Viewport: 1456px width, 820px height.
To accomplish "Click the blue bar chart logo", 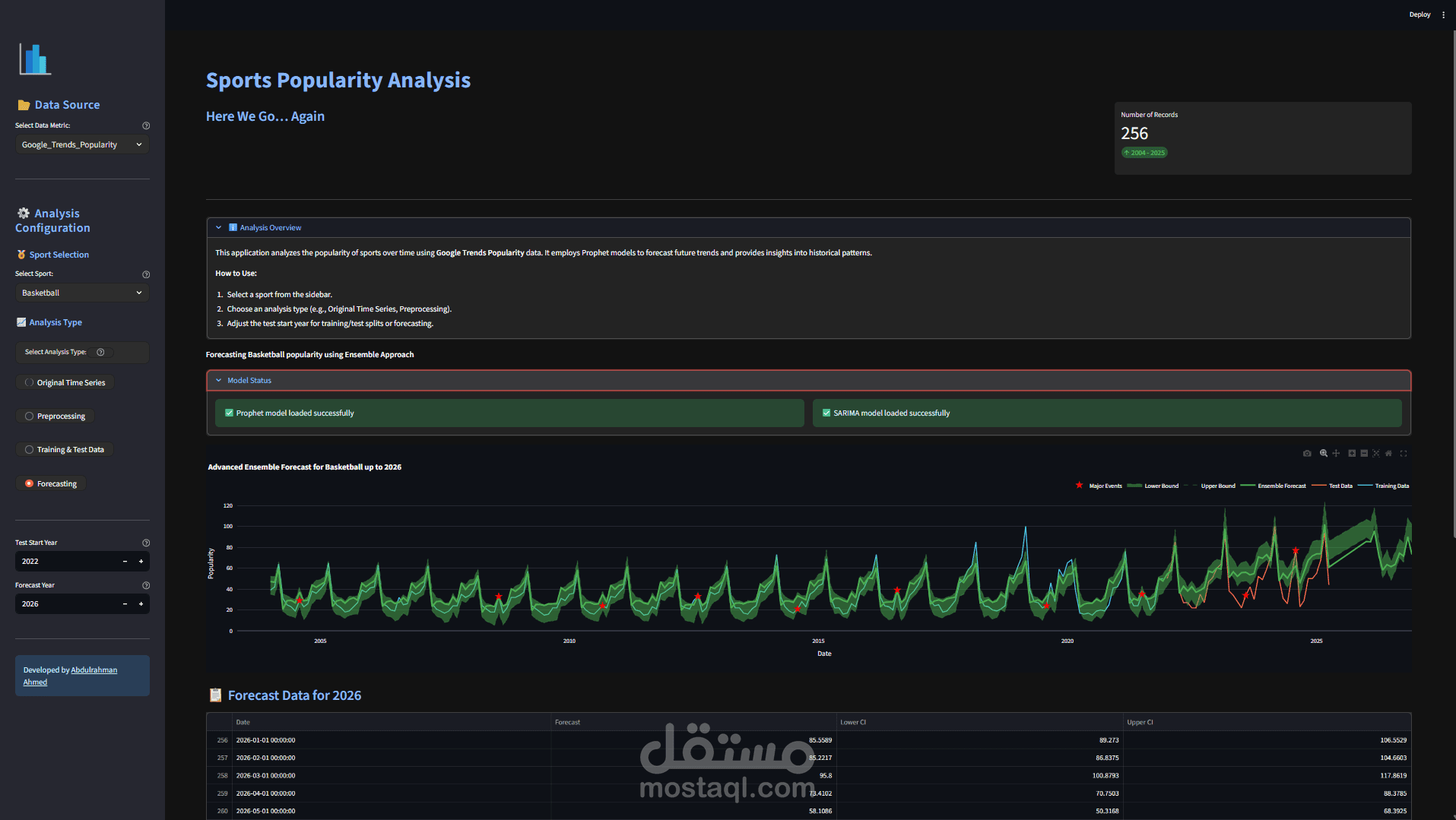I will pos(35,59).
